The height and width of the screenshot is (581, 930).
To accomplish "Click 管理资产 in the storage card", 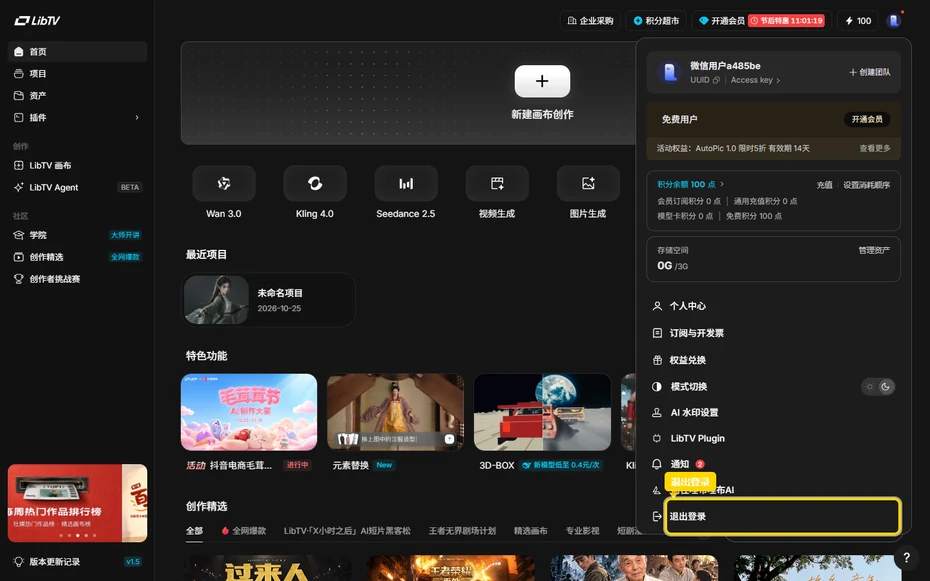I will click(x=874, y=250).
